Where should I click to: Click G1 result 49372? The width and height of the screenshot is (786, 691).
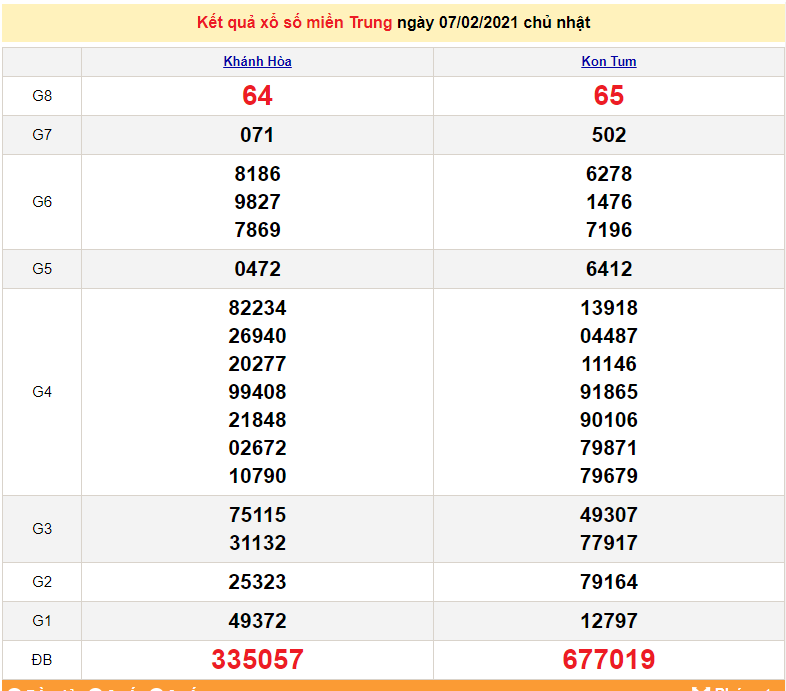pos(257,621)
